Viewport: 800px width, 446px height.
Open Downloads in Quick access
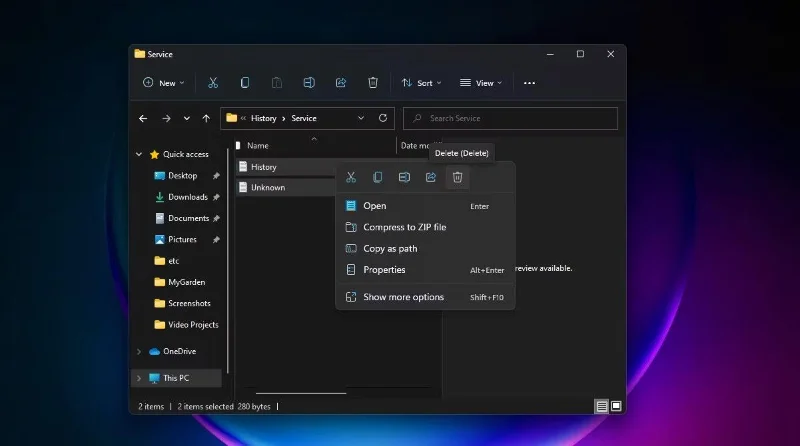pyautogui.click(x=188, y=197)
